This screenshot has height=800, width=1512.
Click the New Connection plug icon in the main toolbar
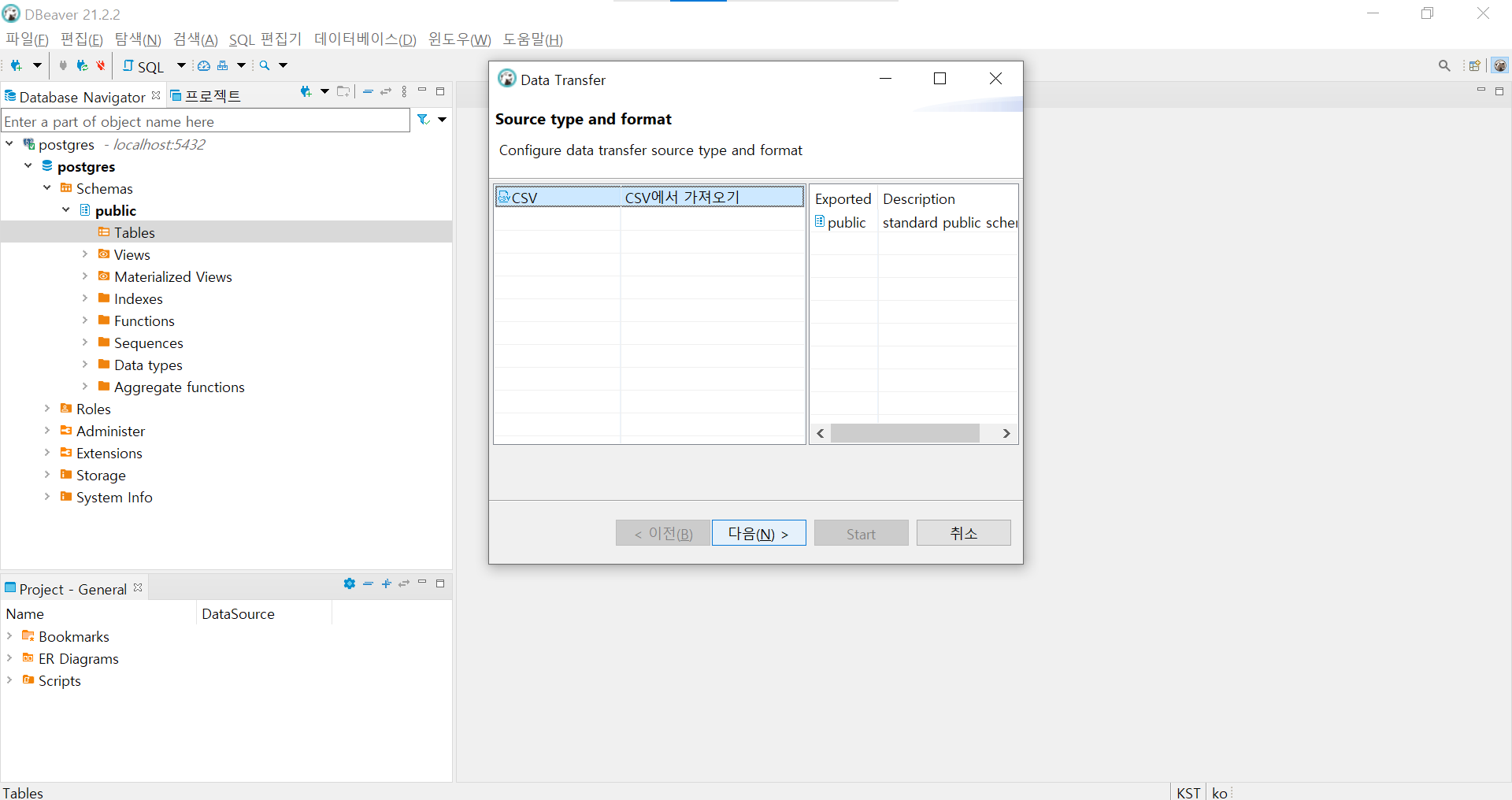tap(16, 65)
